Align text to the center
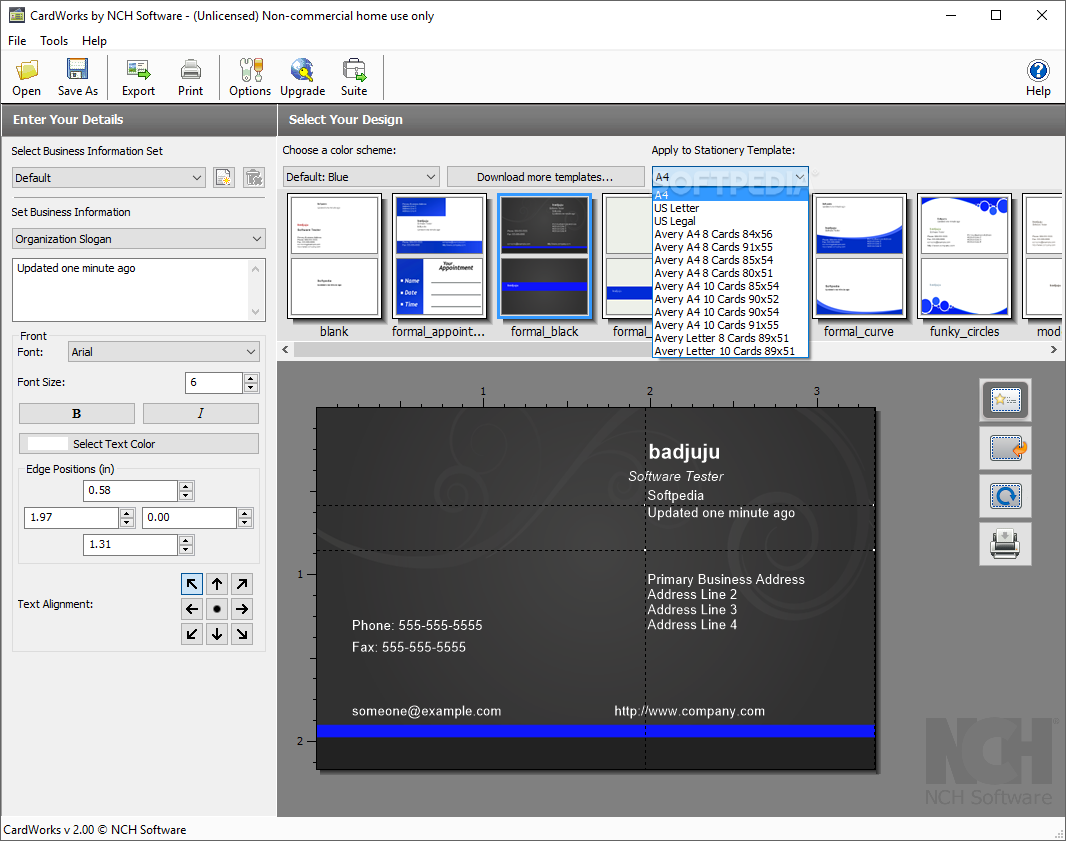Image resolution: width=1066 pixels, height=841 pixels. click(x=217, y=609)
